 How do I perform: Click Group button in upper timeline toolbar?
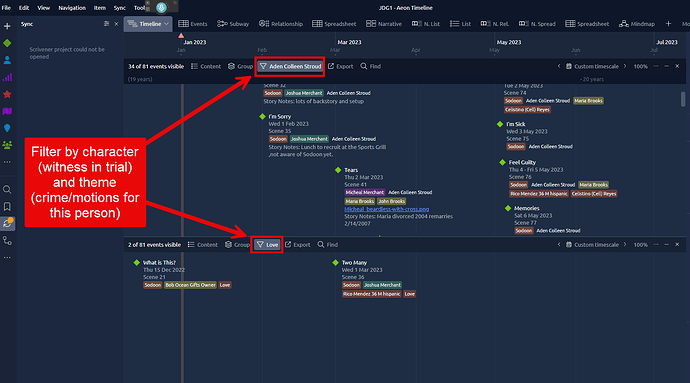coord(240,66)
